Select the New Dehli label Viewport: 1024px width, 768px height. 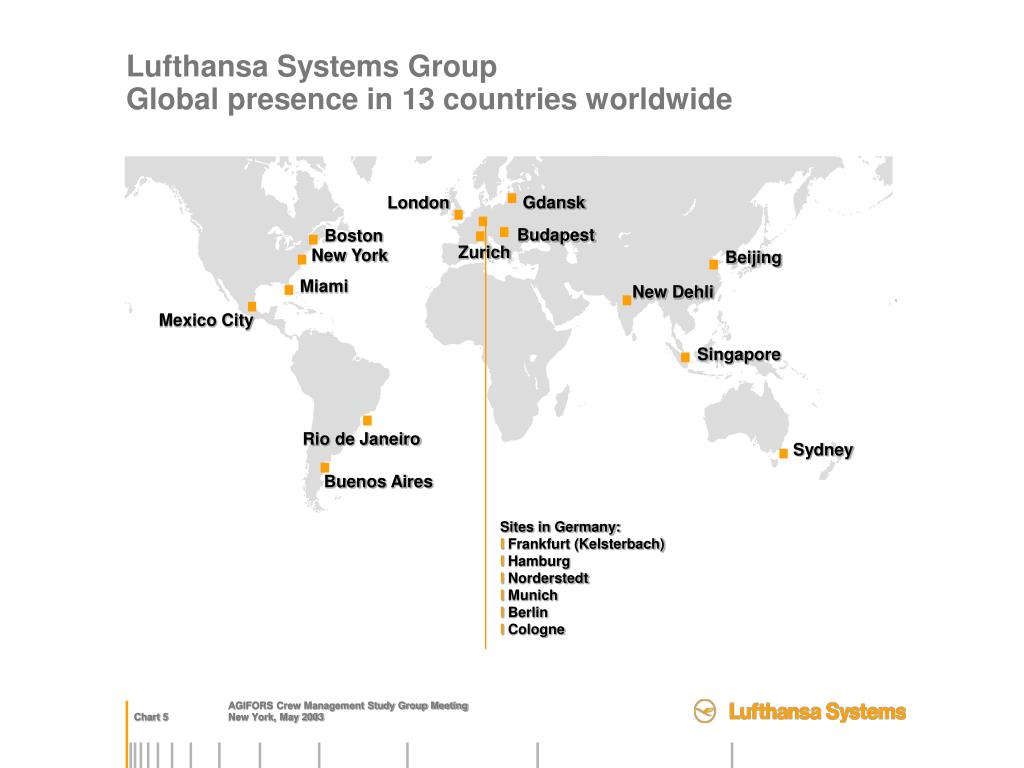673,292
